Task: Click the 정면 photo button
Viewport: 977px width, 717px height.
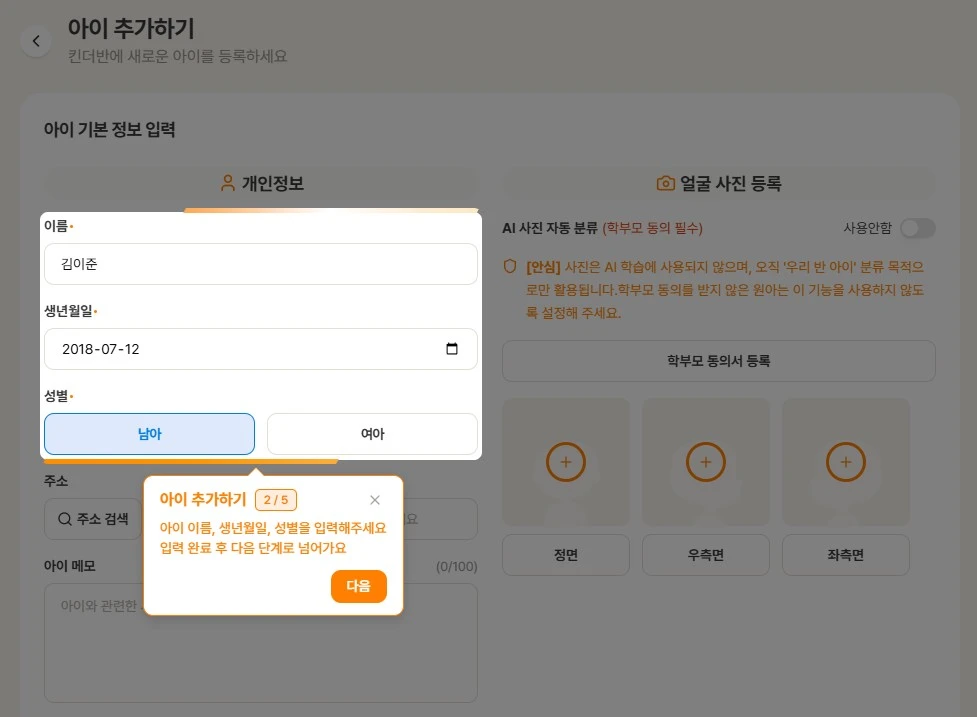Action: (x=566, y=554)
